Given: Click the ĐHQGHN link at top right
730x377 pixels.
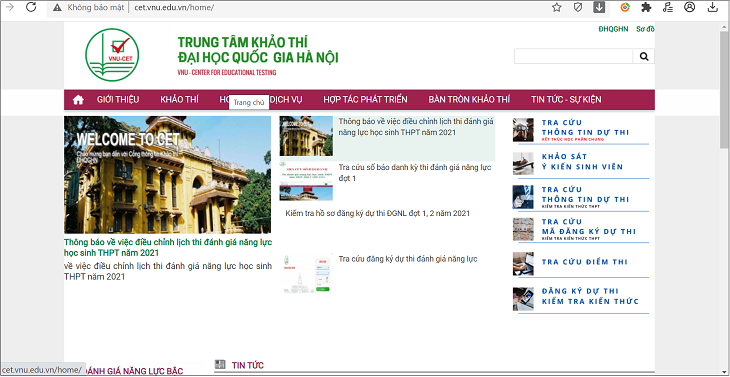Looking at the screenshot, I should 613,29.
